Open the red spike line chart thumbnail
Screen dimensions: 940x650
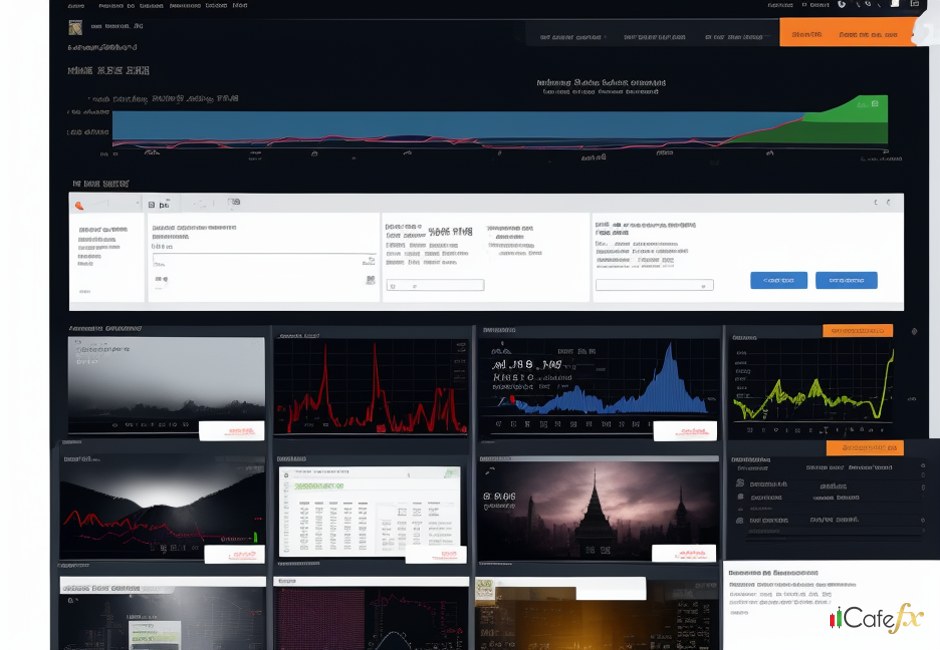[371, 387]
